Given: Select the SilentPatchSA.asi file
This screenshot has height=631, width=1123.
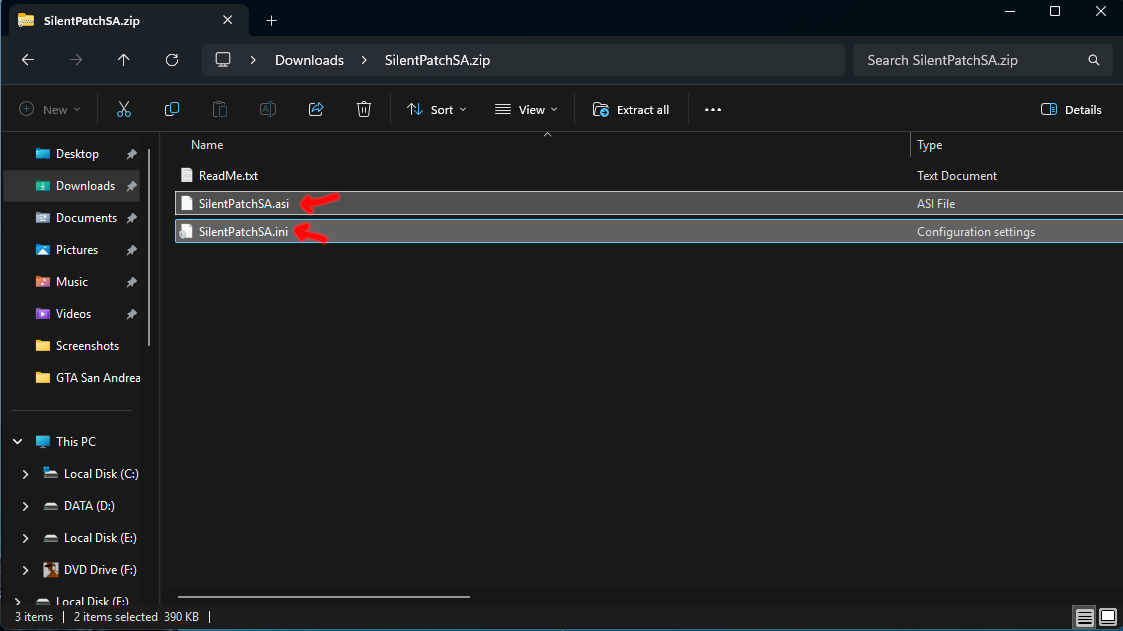Looking at the screenshot, I should [x=244, y=203].
